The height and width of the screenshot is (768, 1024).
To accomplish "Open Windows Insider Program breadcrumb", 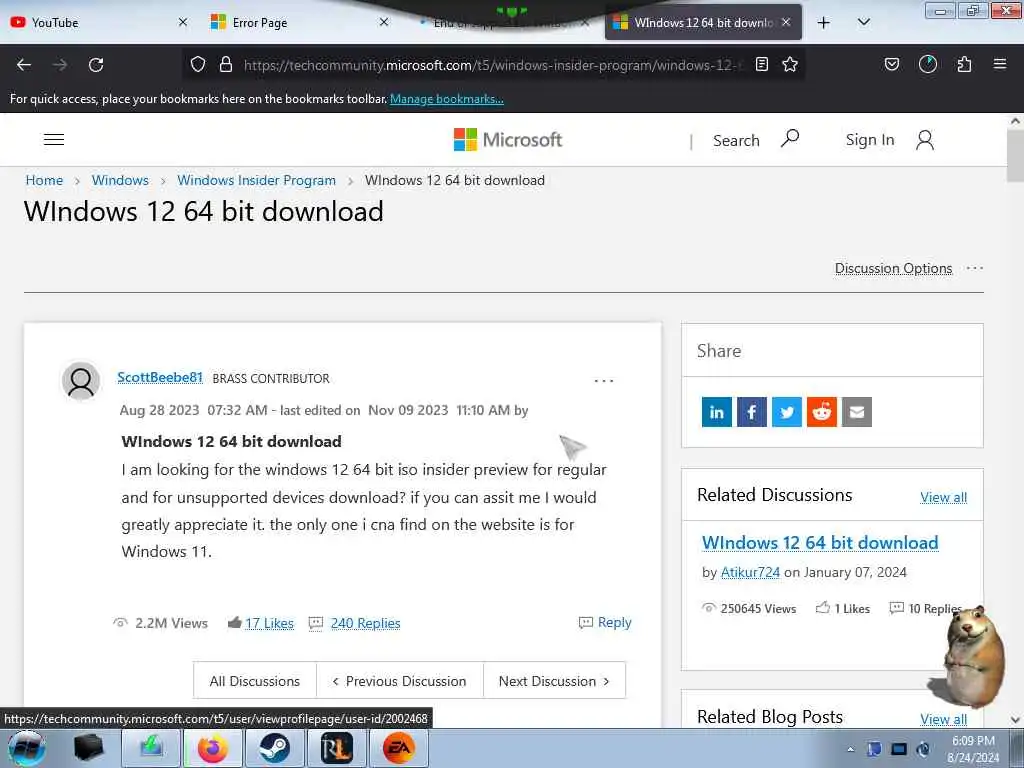I will tap(256, 180).
